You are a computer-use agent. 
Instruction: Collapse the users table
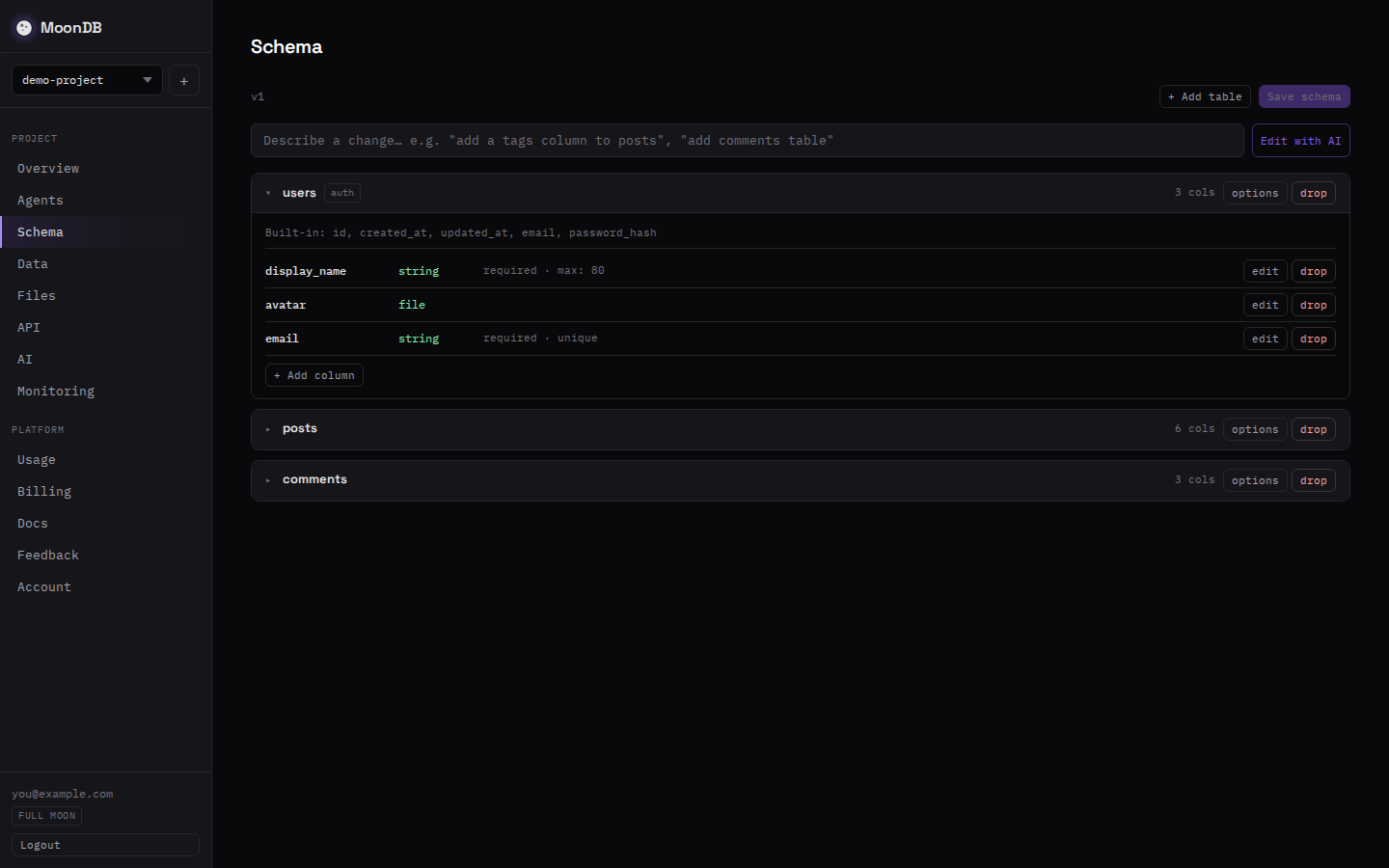click(x=268, y=193)
